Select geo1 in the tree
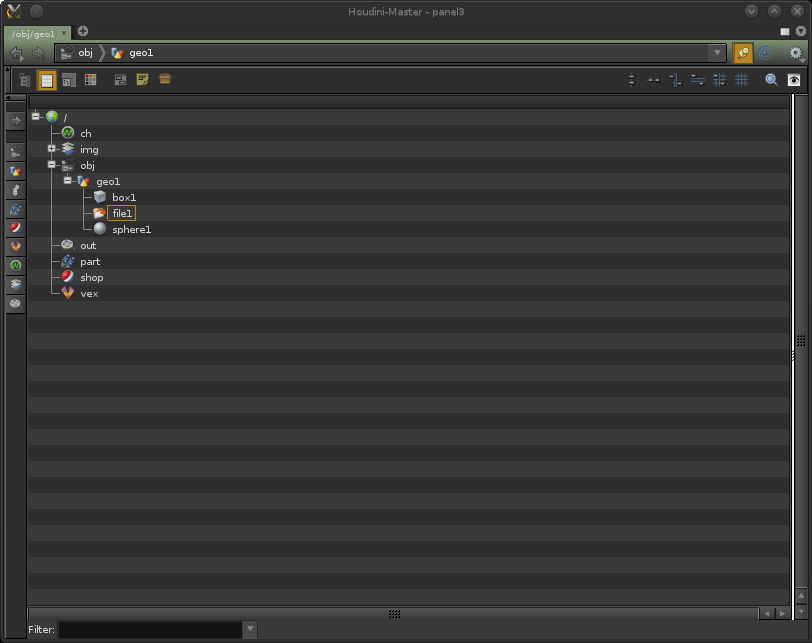 [x=108, y=182]
